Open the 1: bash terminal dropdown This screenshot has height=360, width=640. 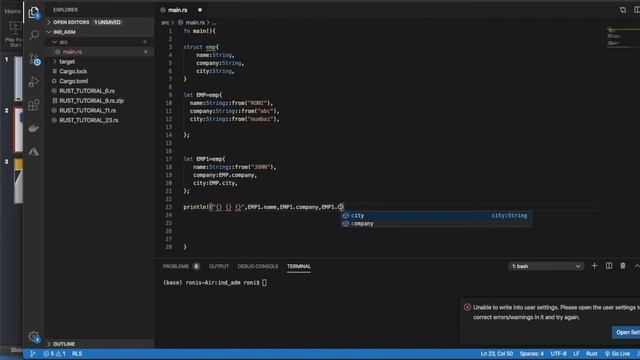click(x=546, y=266)
